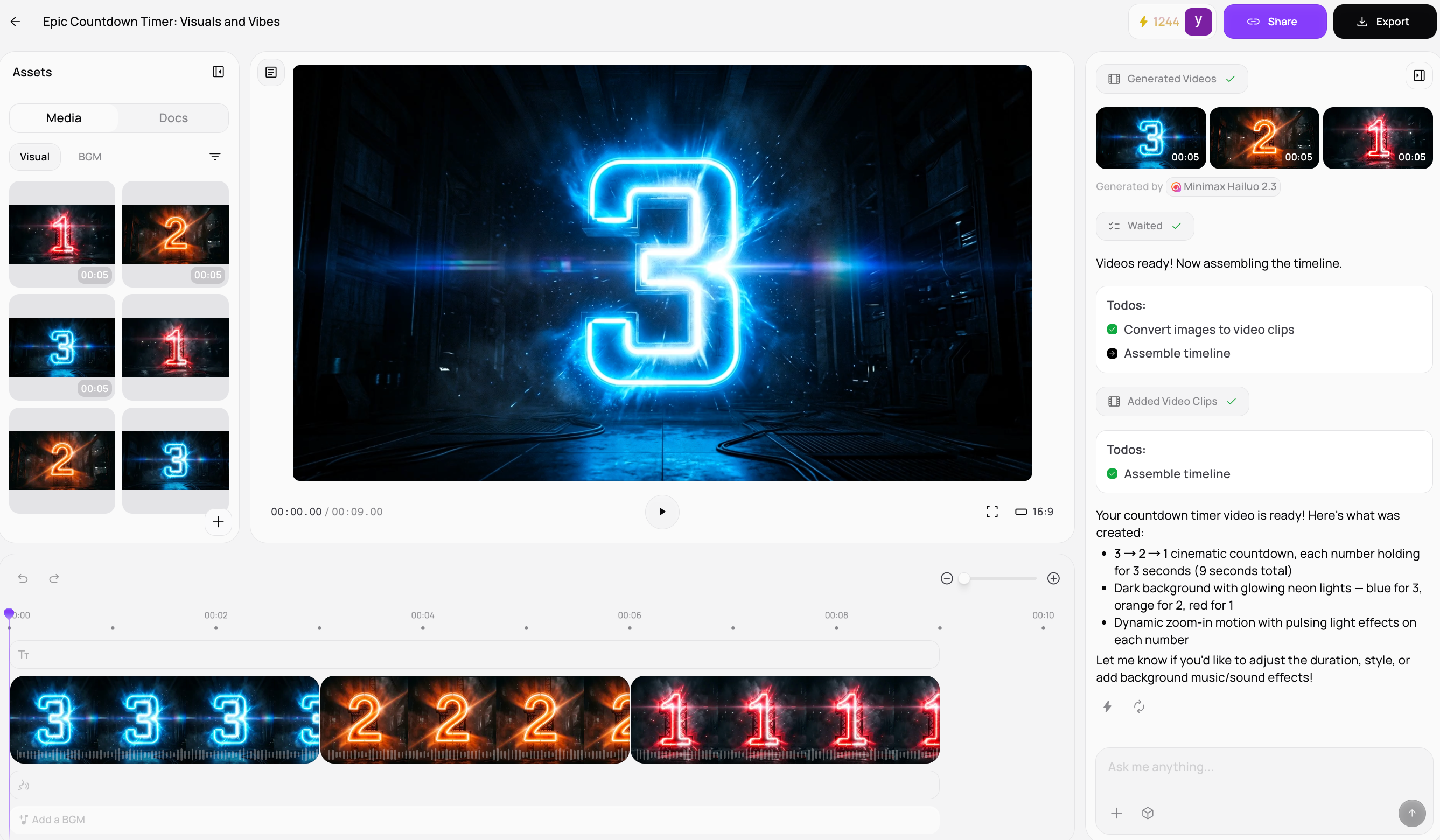Expand the Generated Videos step
The image size is (1440, 840).
pyautogui.click(x=1171, y=79)
